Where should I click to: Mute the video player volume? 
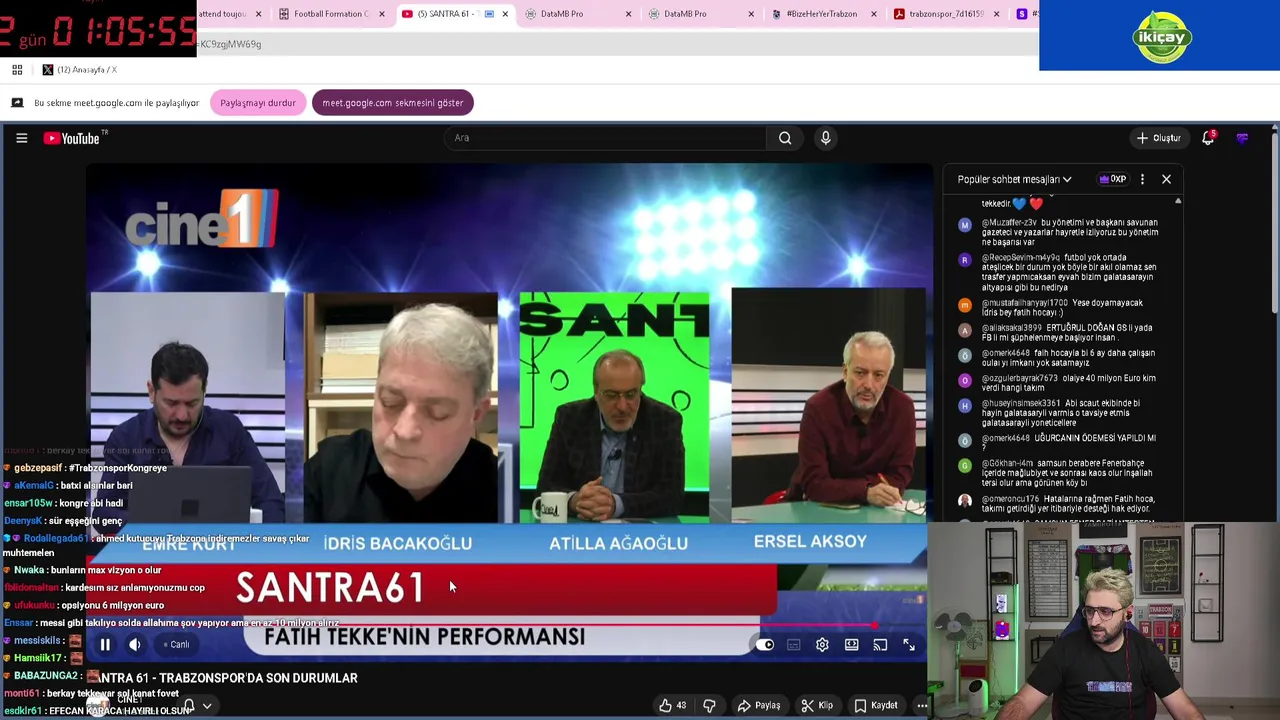pyautogui.click(x=135, y=645)
